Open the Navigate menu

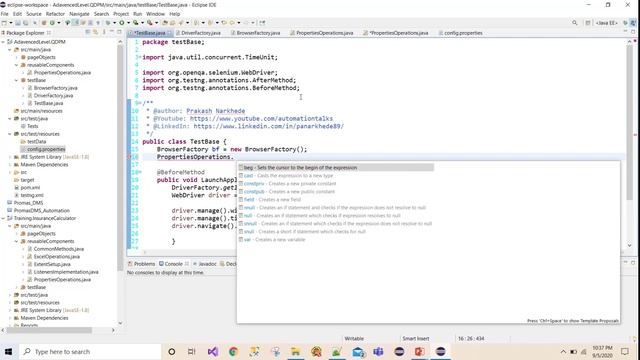pyautogui.click(x=79, y=14)
